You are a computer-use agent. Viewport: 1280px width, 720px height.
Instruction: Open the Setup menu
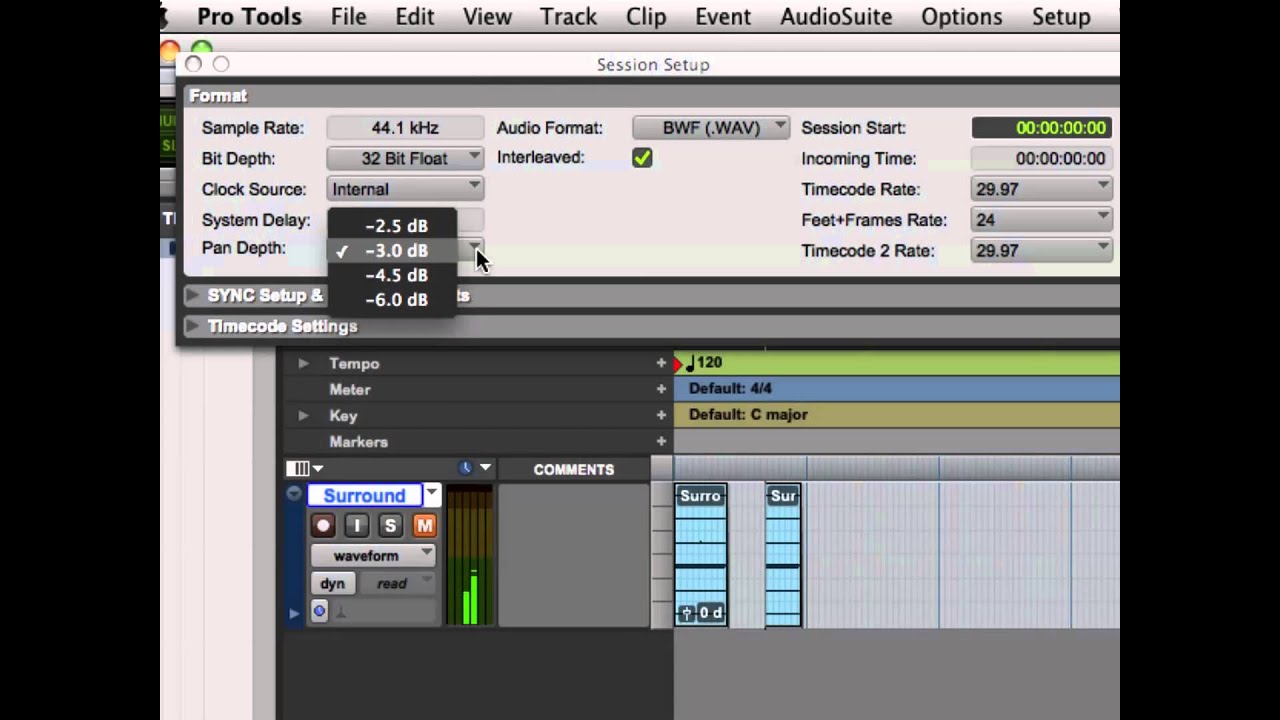pos(1061,17)
